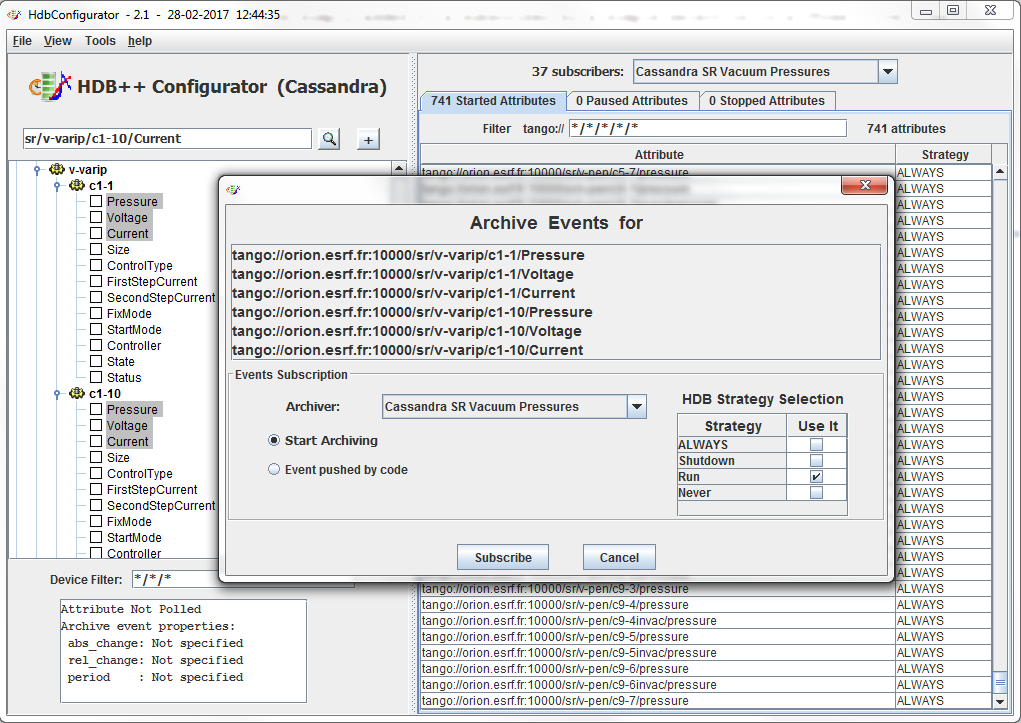The width and height of the screenshot is (1021, 723).
Task: Click the Subscribe button
Action: click(503, 557)
